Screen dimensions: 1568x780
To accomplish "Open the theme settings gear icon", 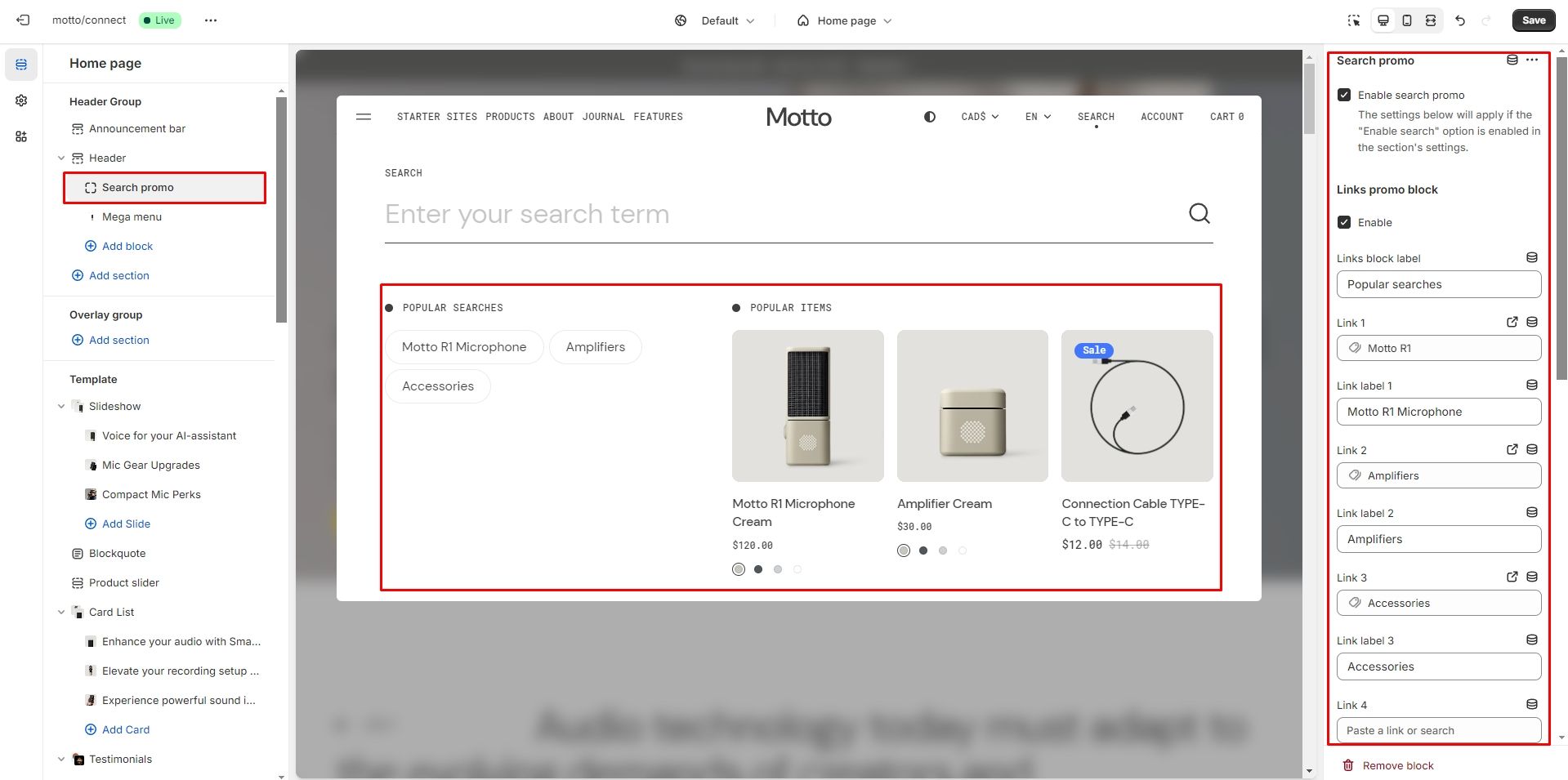I will point(21,100).
